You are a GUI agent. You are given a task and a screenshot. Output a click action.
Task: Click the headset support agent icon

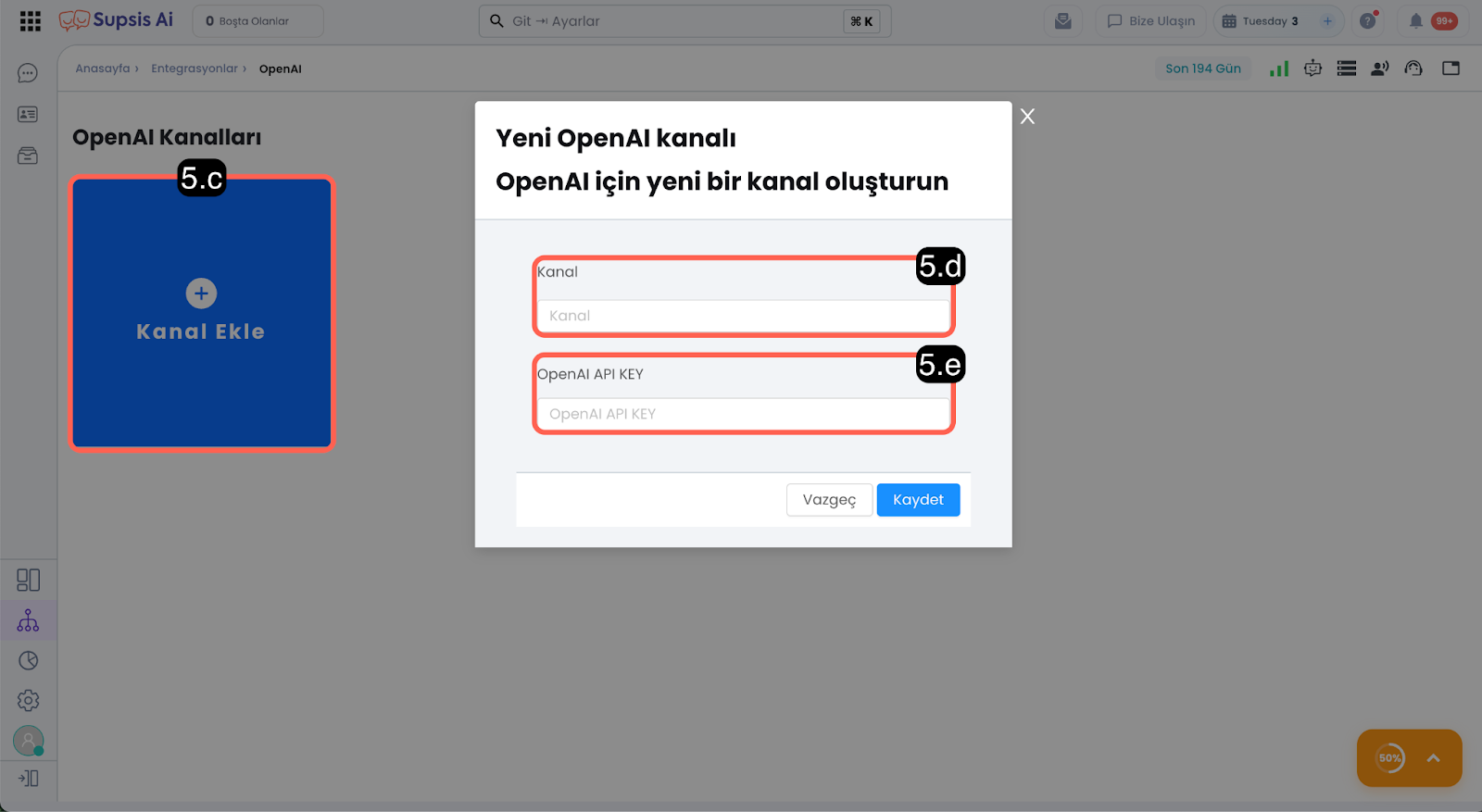coord(1413,69)
